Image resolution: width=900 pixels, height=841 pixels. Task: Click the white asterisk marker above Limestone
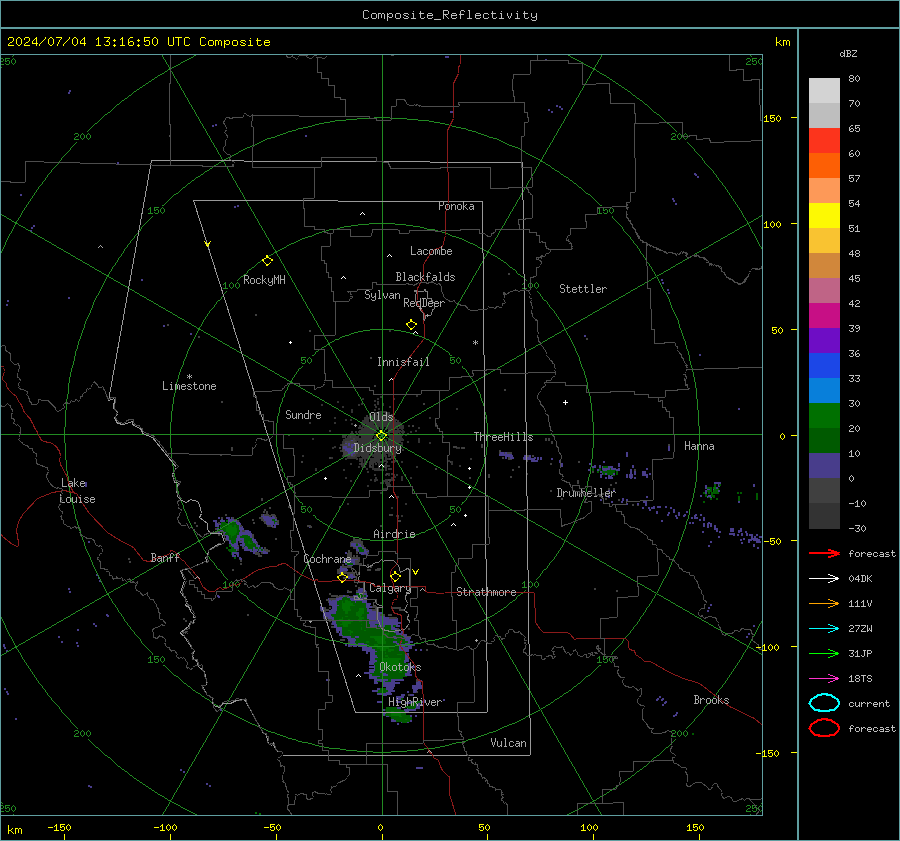pos(189,377)
